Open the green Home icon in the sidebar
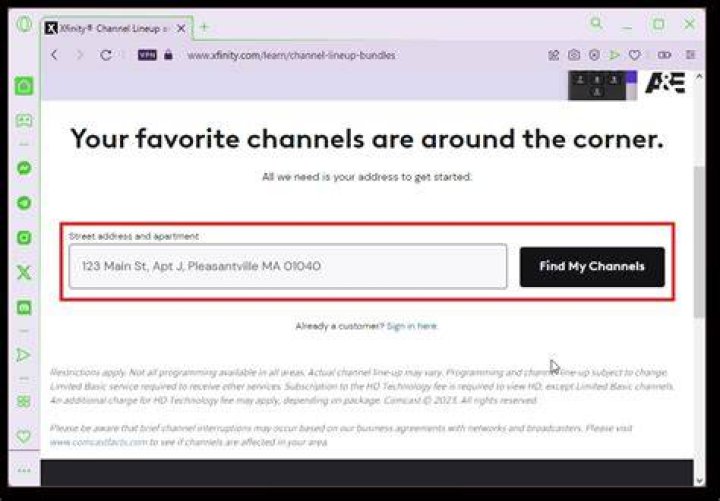The image size is (720, 501). (24, 86)
